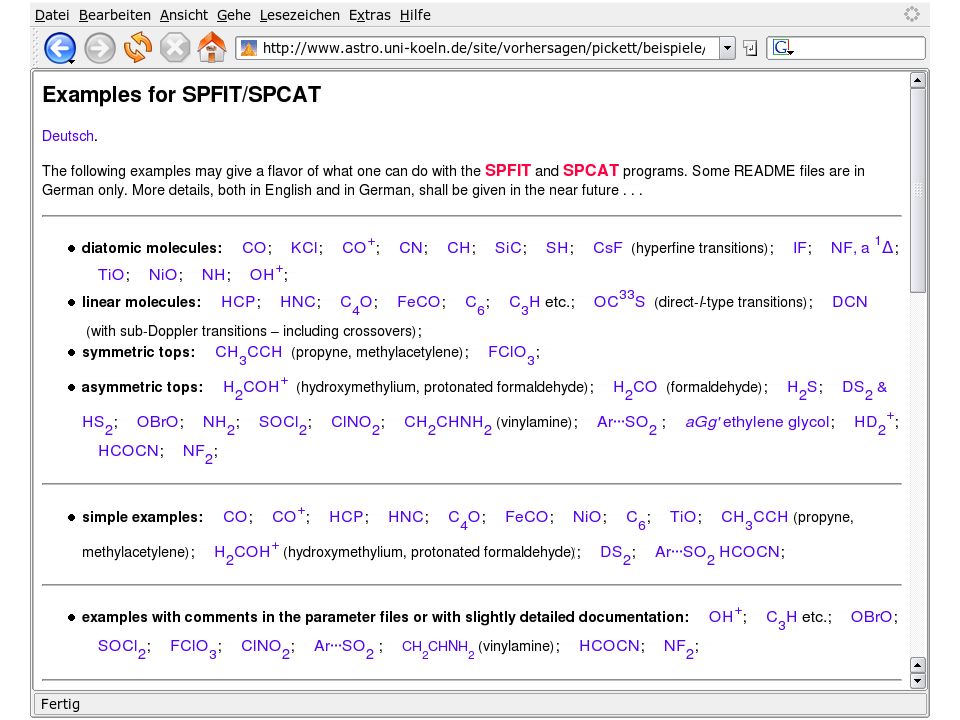The image size is (960, 720).
Task: Open the Ansicht menu
Action: (x=184, y=15)
